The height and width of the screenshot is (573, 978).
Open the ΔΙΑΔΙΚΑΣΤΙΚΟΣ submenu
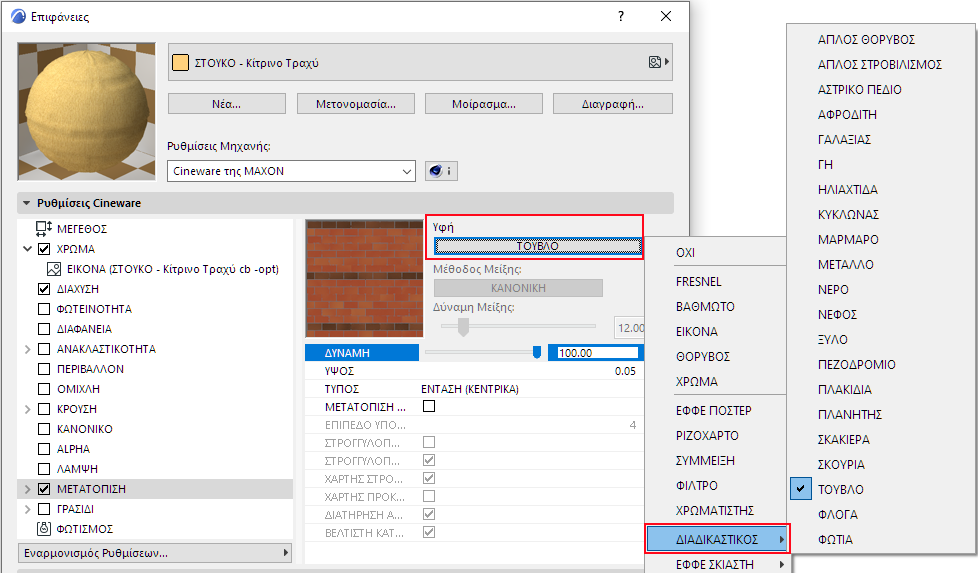coord(717,539)
